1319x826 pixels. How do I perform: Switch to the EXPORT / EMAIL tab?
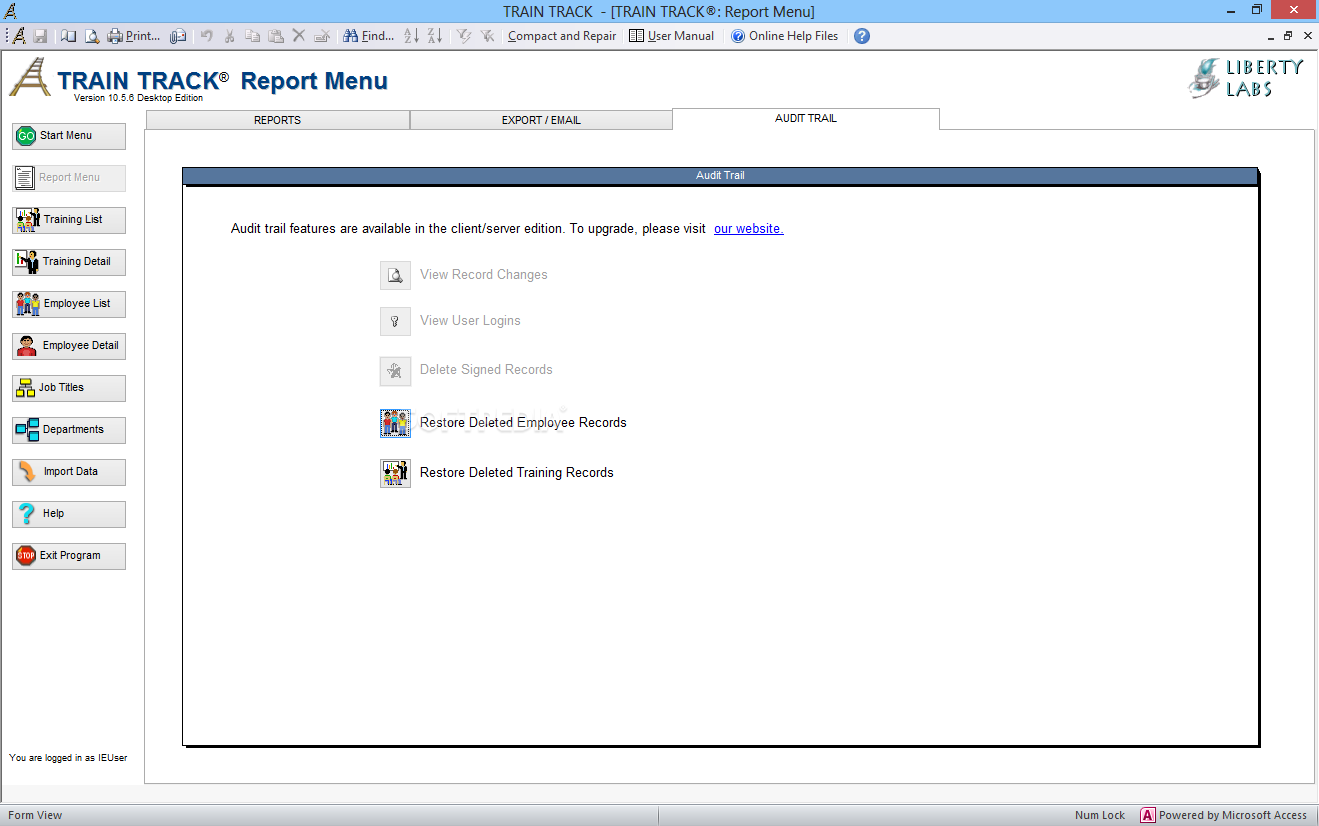tap(541, 120)
